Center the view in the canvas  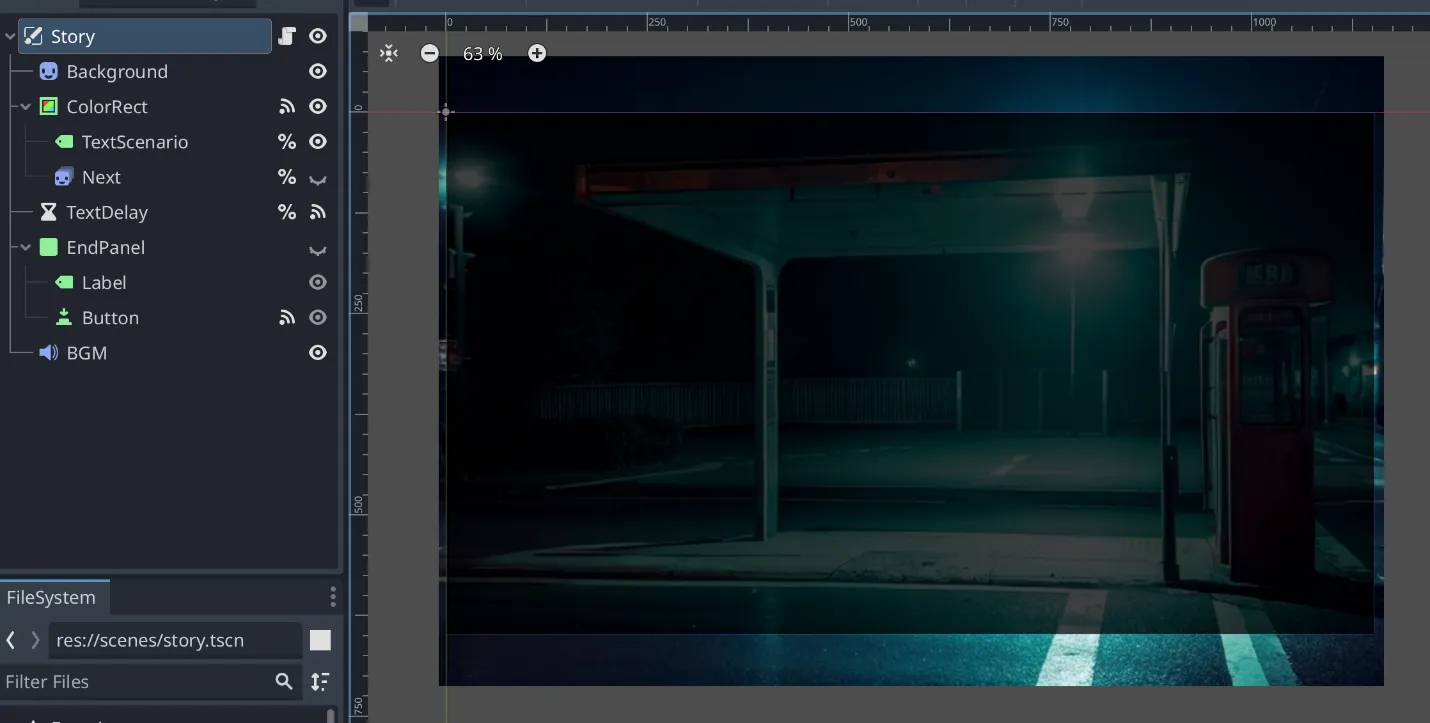pyautogui.click(x=389, y=53)
